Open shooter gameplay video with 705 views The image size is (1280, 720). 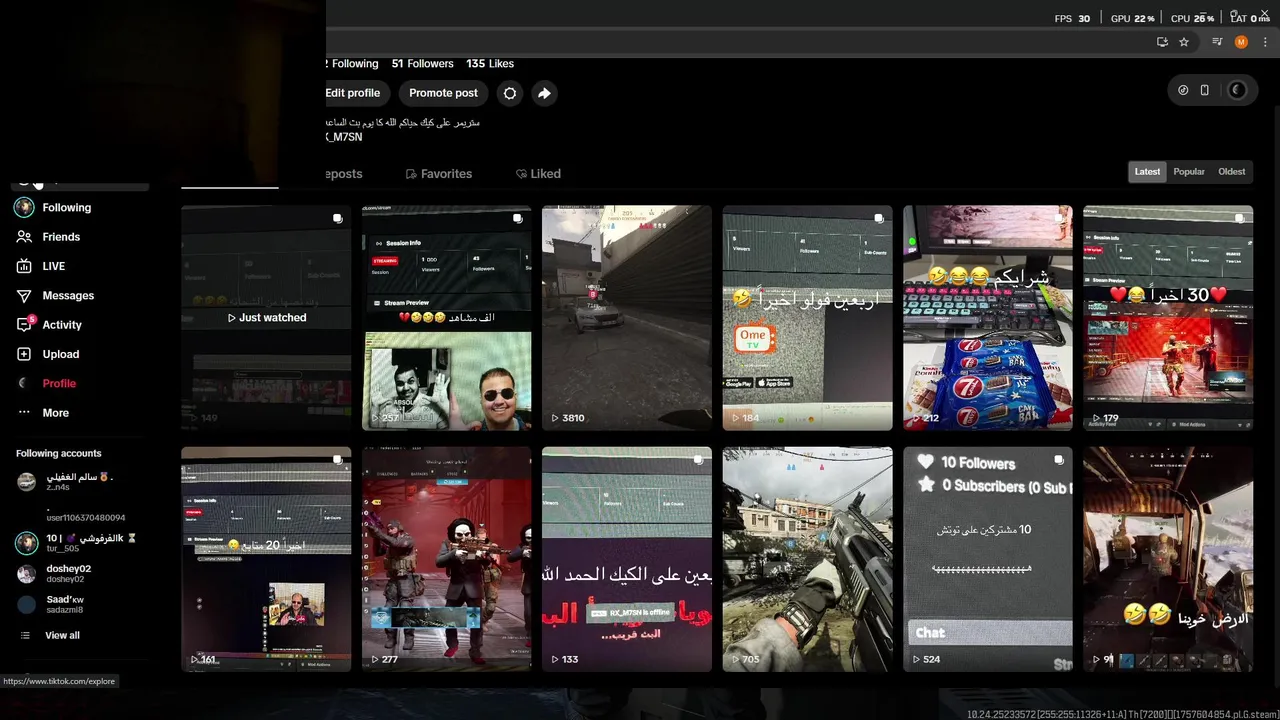(808, 559)
